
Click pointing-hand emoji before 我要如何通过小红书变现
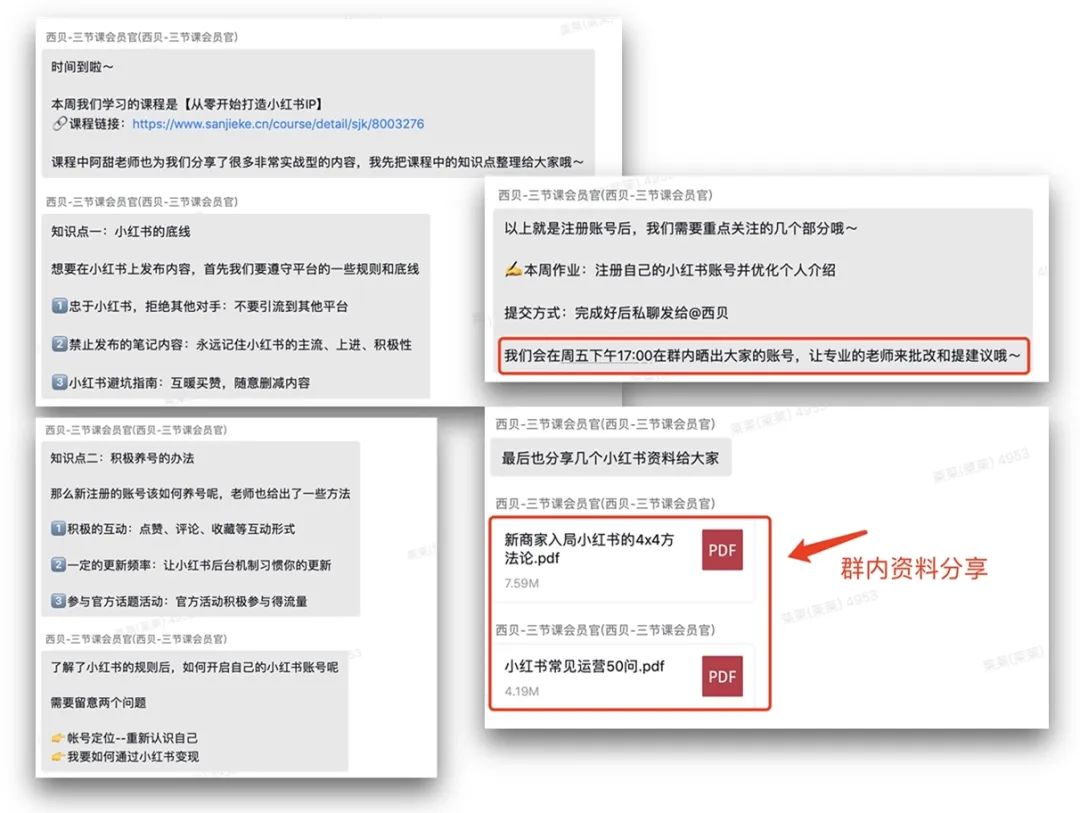click(58, 757)
